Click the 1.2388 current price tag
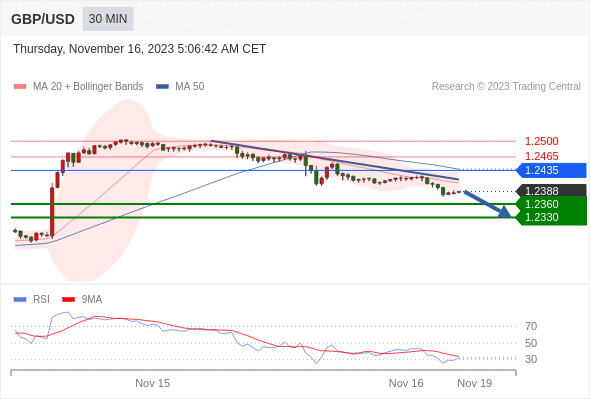This screenshot has height=400, width=590. tap(551, 190)
